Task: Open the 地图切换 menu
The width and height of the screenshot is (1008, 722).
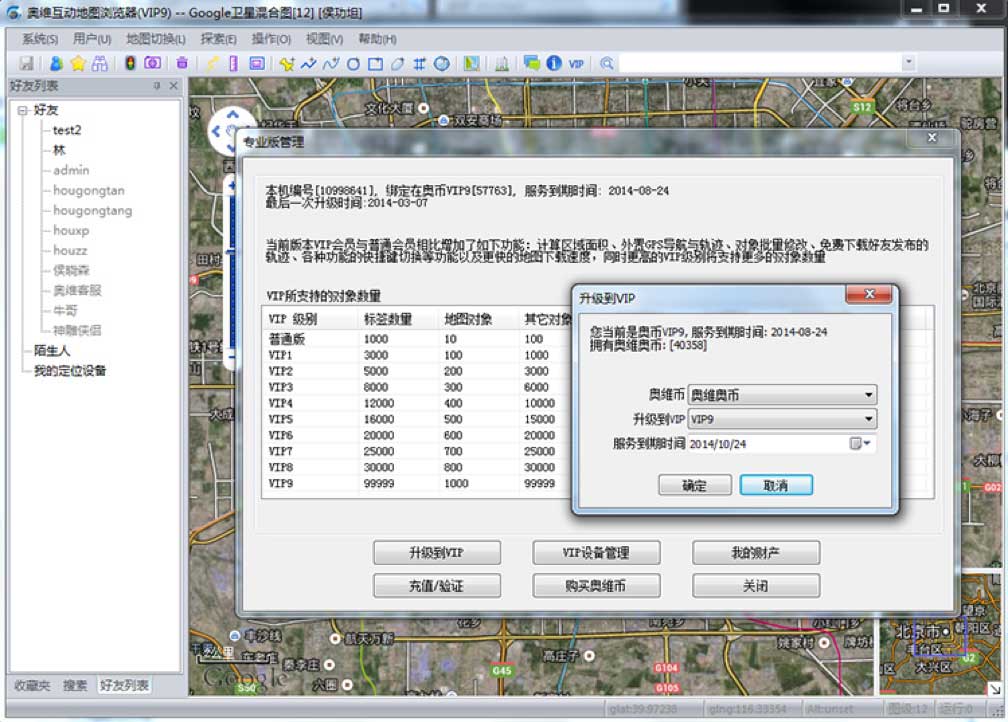Action: (155, 39)
